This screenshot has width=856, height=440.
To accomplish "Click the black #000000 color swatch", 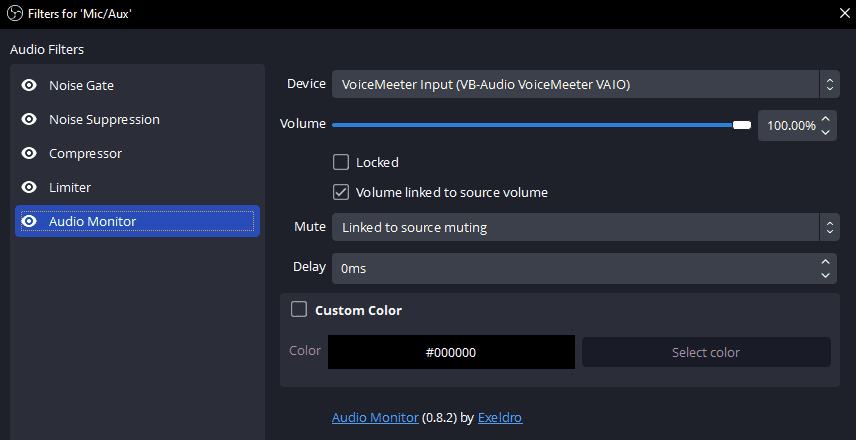I will [x=451, y=352].
